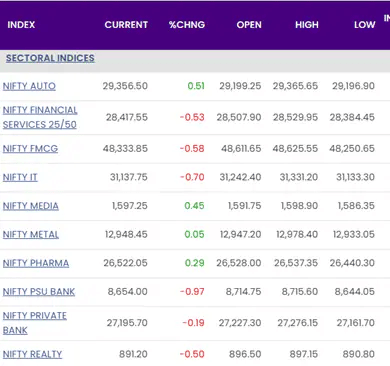Screen dimensions: 390x366
Task: Click the NIFTY REALTY index link
Action: tap(32, 354)
